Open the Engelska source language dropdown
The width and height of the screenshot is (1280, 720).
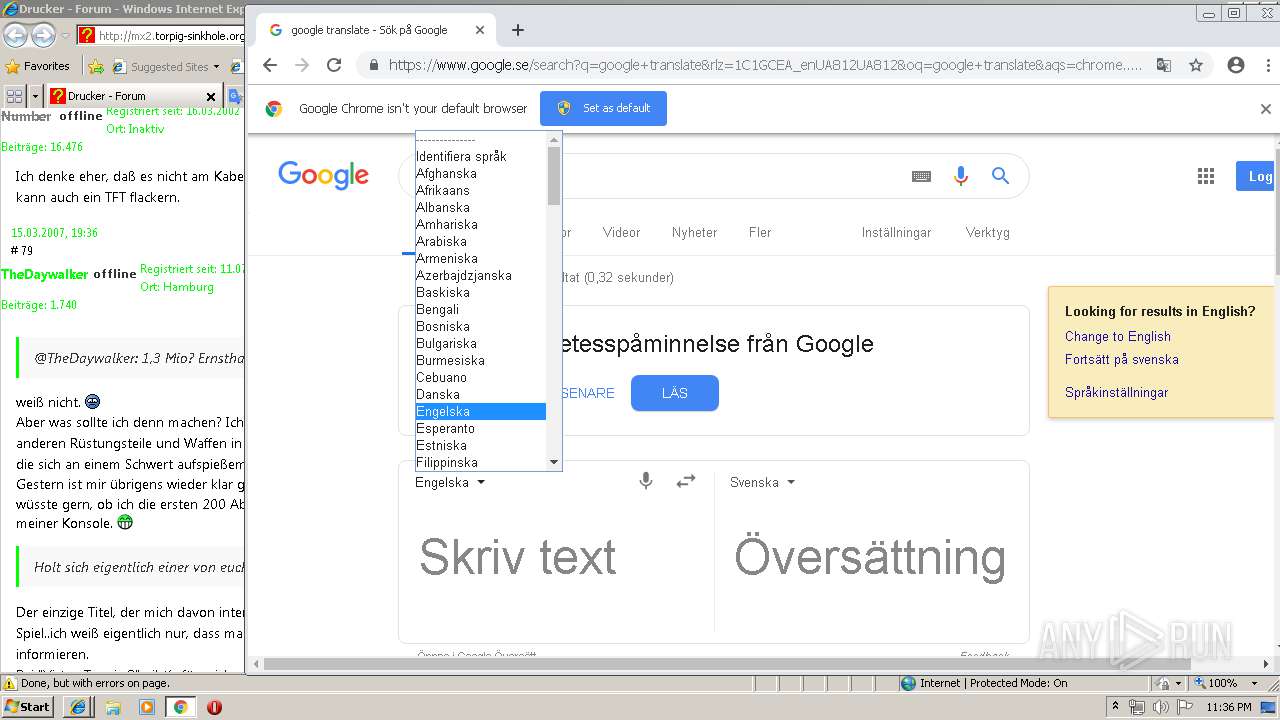coord(450,482)
